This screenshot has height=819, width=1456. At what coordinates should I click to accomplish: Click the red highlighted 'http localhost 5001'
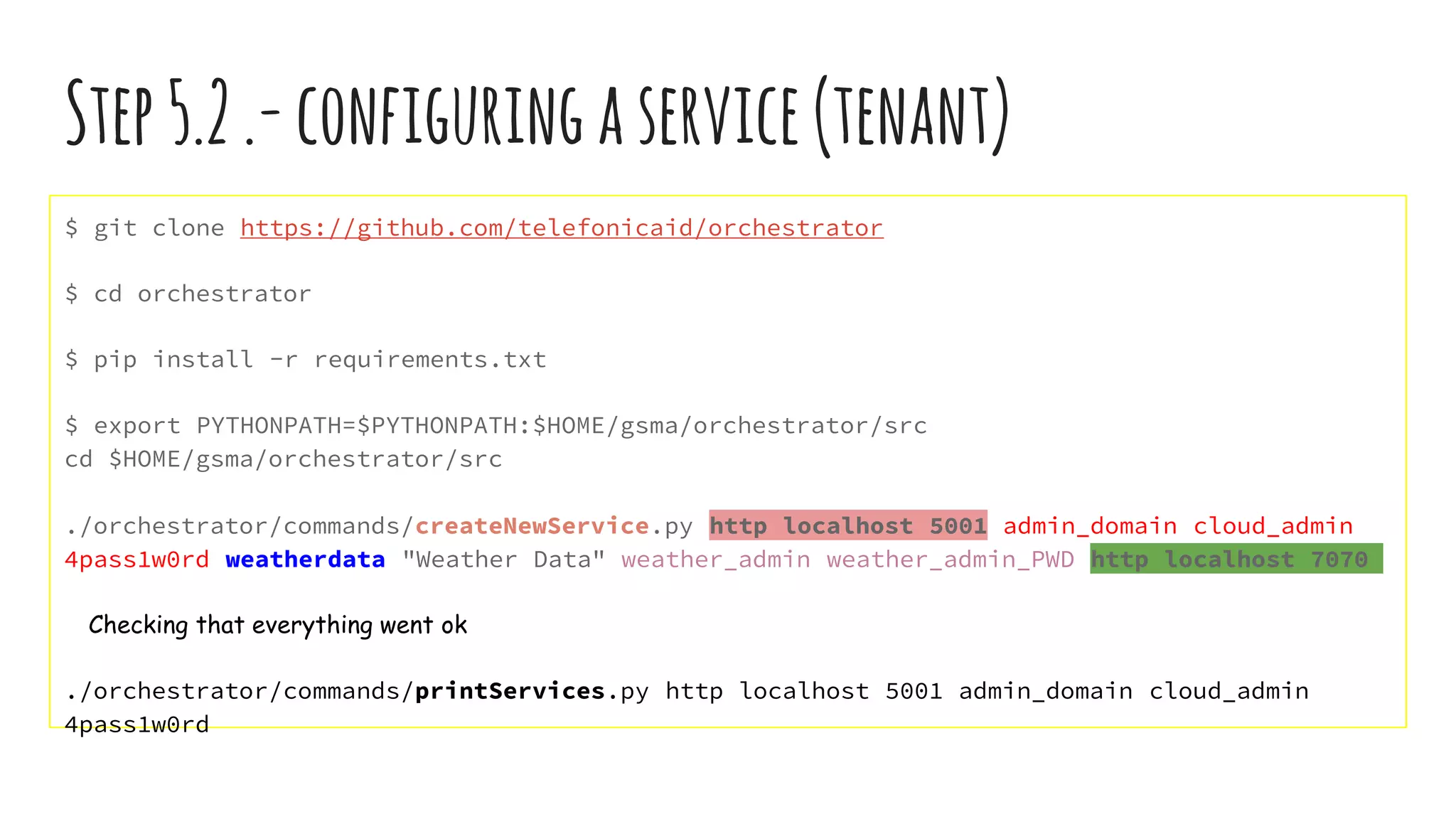[848, 525]
